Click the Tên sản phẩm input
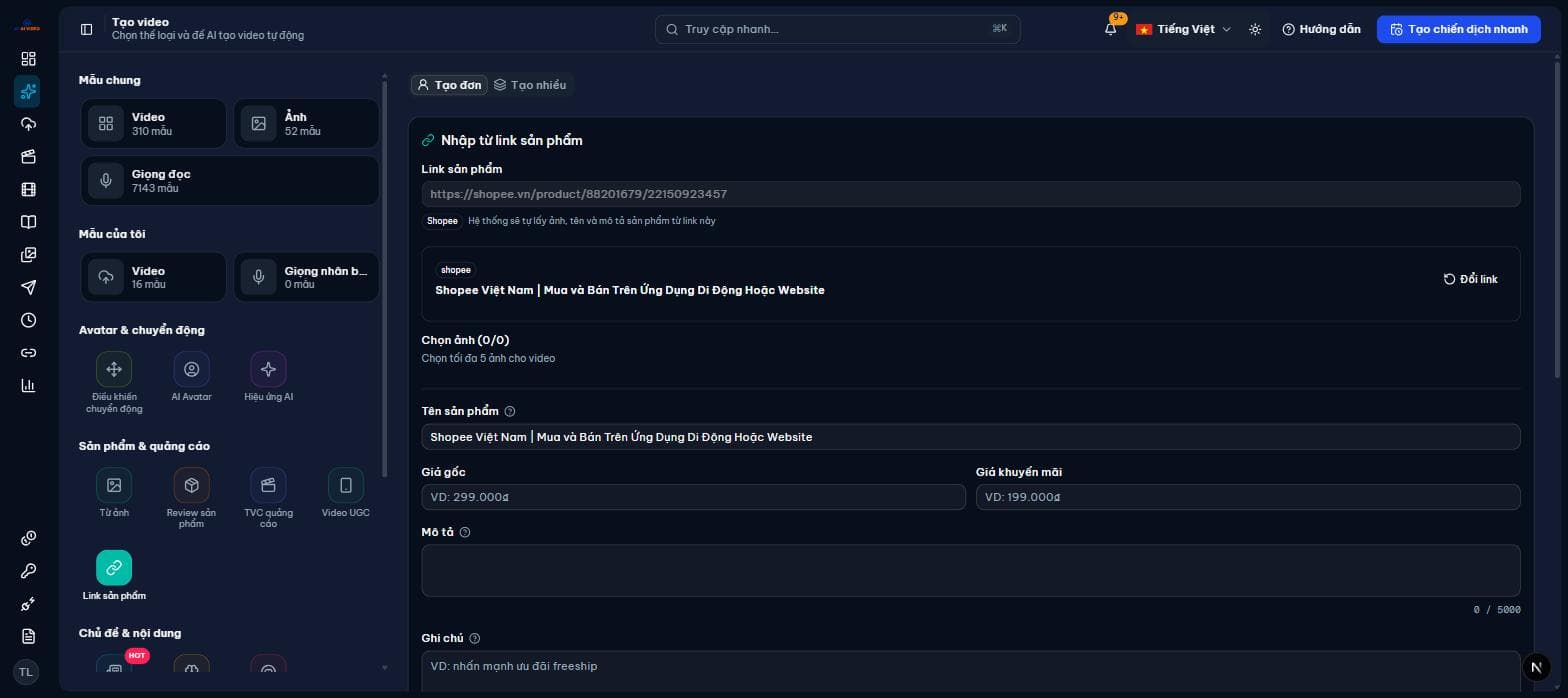1568x698 pixels. [971, 437]
